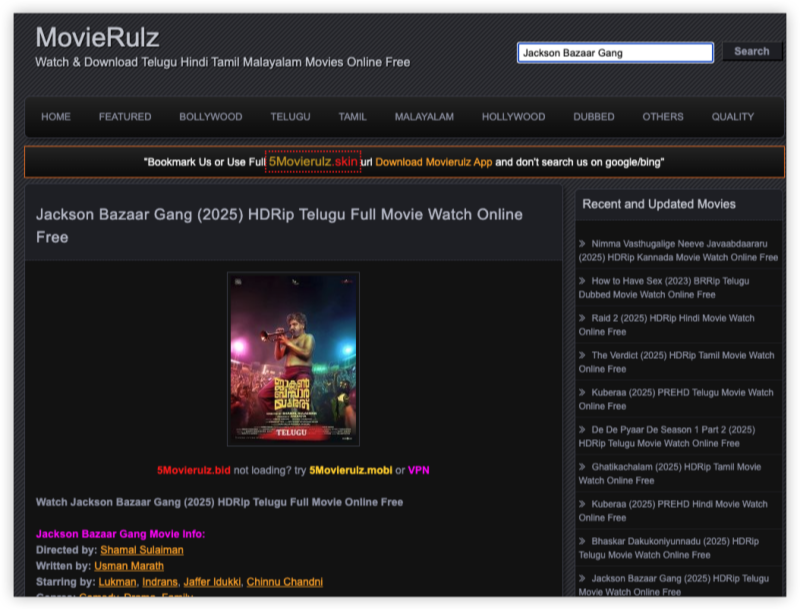The image size is (800, 611).
Task: Click Download Movierulz App link
Action: pyautogui.click(x=434, y=162)
